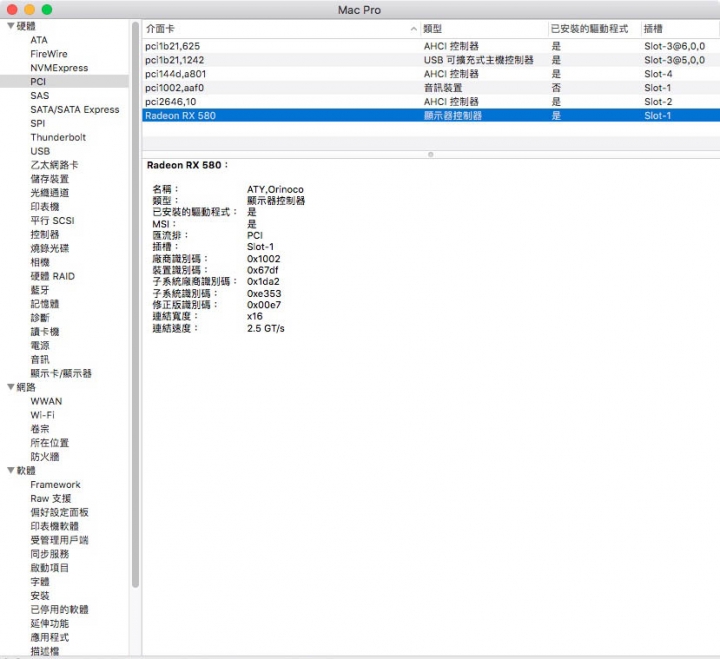The width and height of the screenshot is (720, 659).
Task: Select the Radeon RX 580 row
Action: point(431,115)
